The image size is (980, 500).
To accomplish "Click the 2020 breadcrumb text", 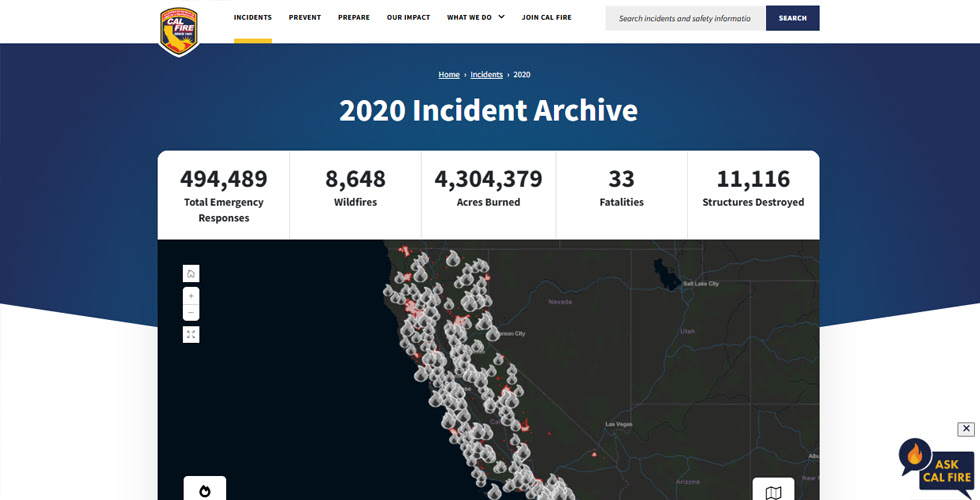I will [x=522, y=74].
